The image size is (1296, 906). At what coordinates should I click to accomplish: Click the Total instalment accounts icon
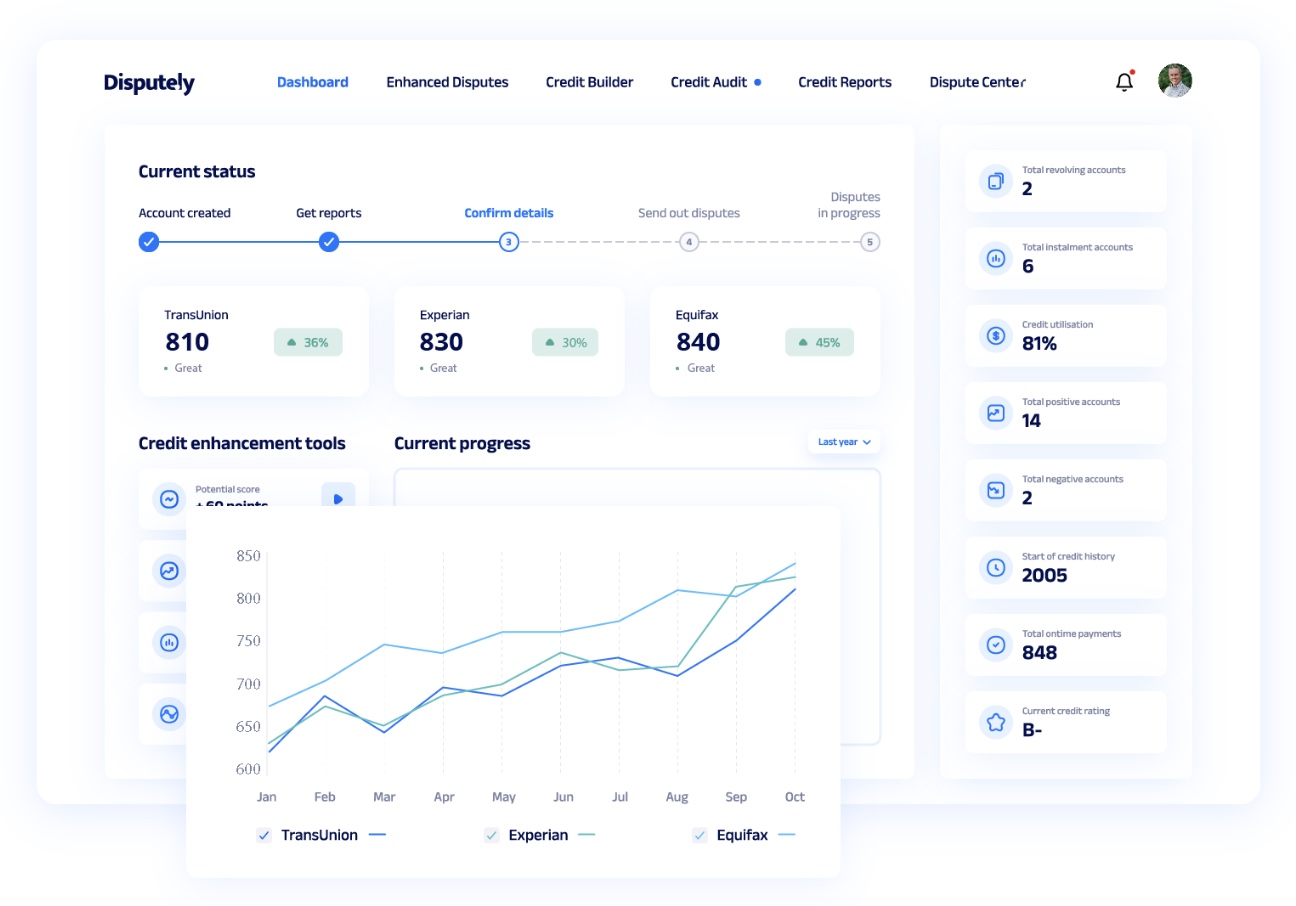996,258
